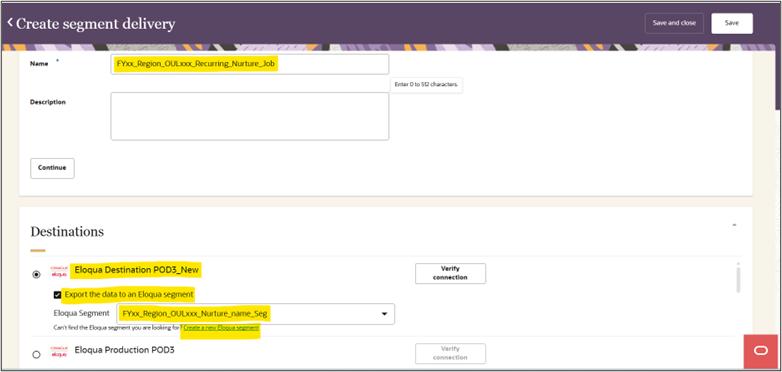Click the Save and close button

(x=674, y=23)
